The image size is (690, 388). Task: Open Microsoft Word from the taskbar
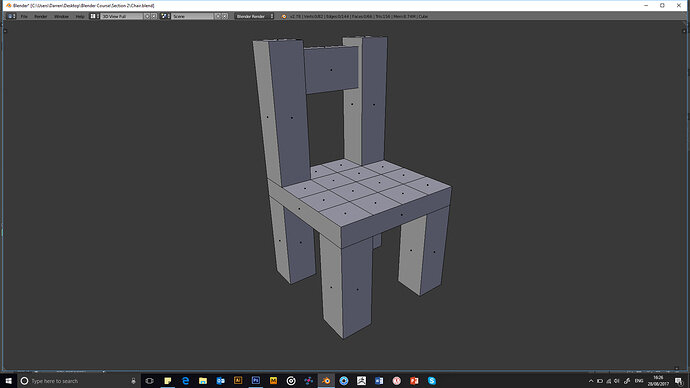coord(379,381)
